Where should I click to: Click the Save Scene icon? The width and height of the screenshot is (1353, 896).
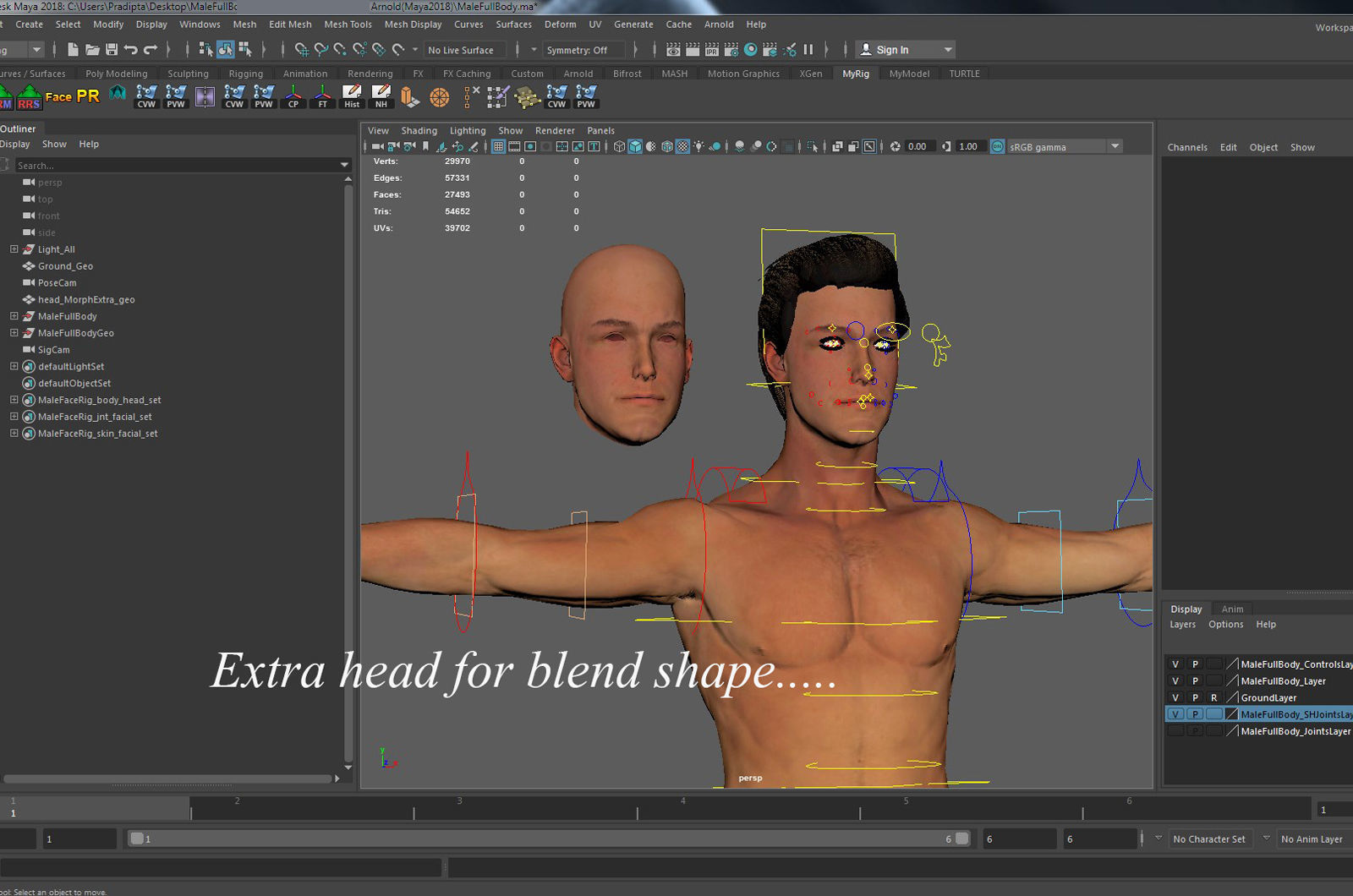tap(112, 50)
